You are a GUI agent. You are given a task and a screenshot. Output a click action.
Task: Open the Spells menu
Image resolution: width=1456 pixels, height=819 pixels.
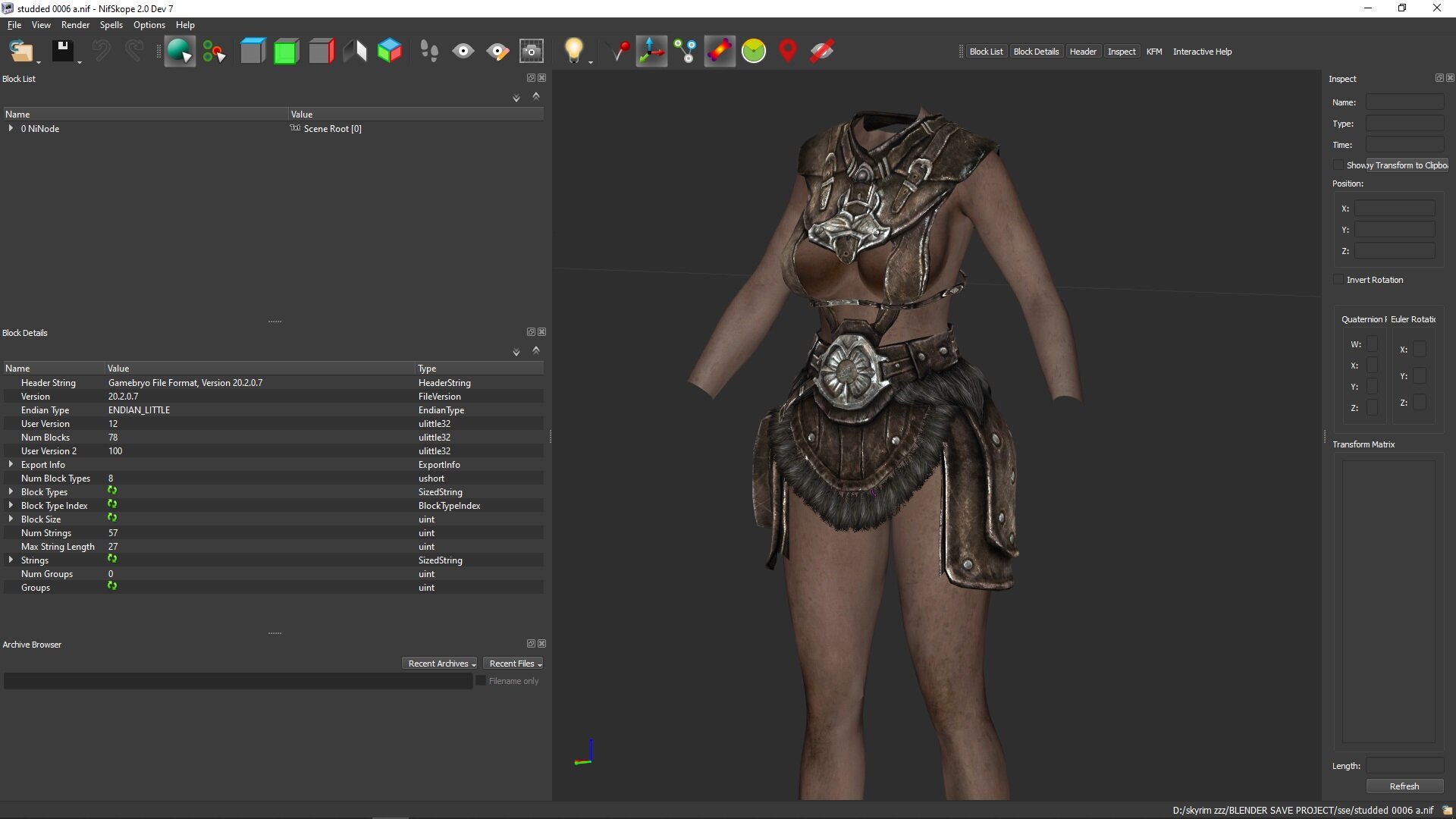111,25
